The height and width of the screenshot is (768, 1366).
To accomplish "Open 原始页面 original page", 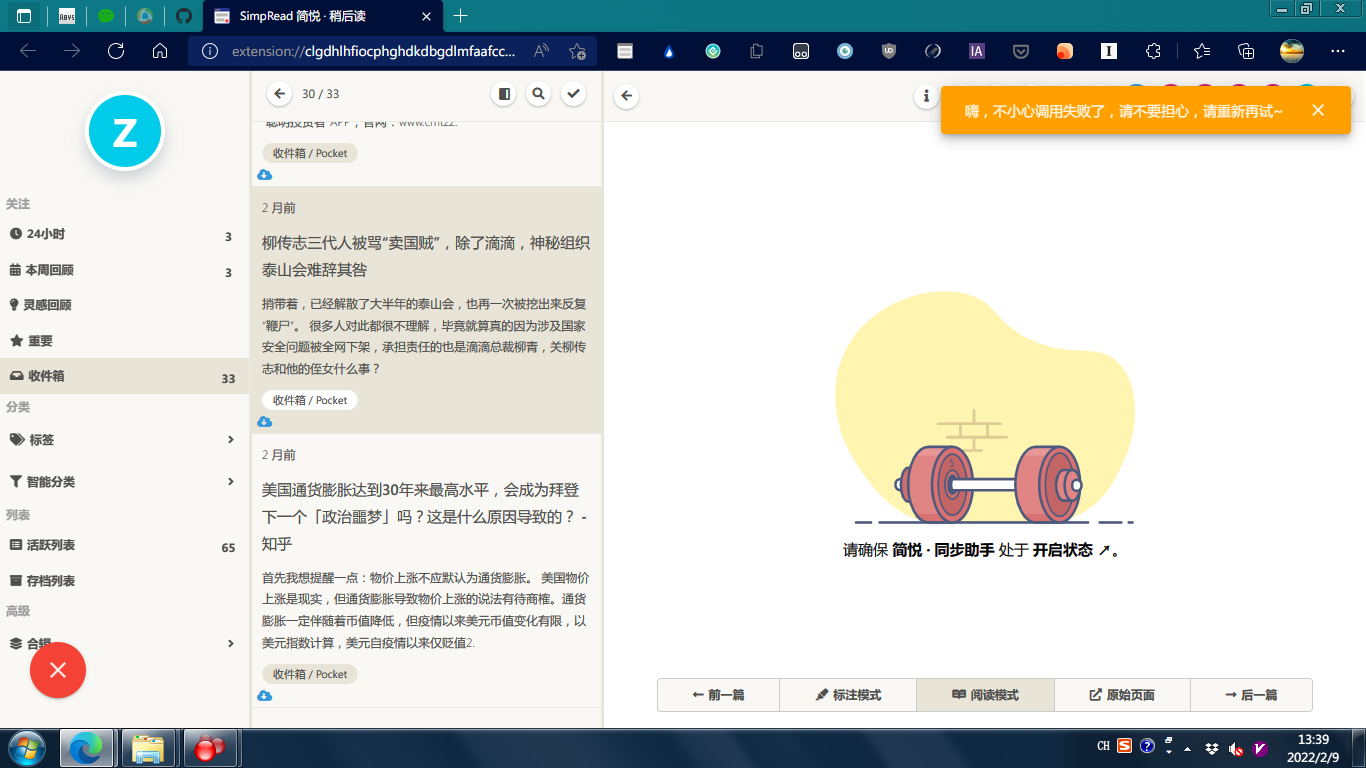I will pyautogui.click(x=1122, y=695).
